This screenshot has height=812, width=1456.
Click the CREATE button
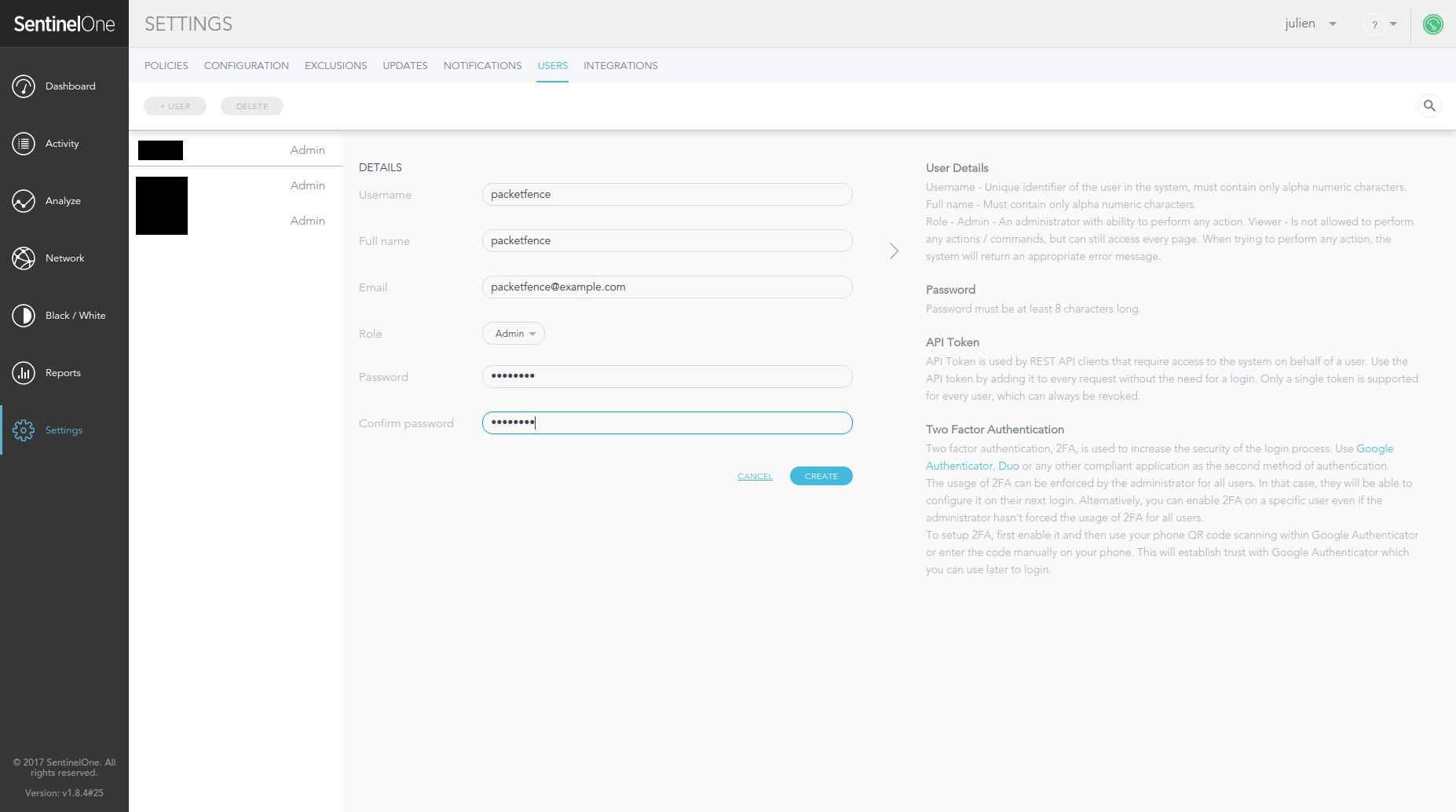pyautogui.click(x=821, y=476)
